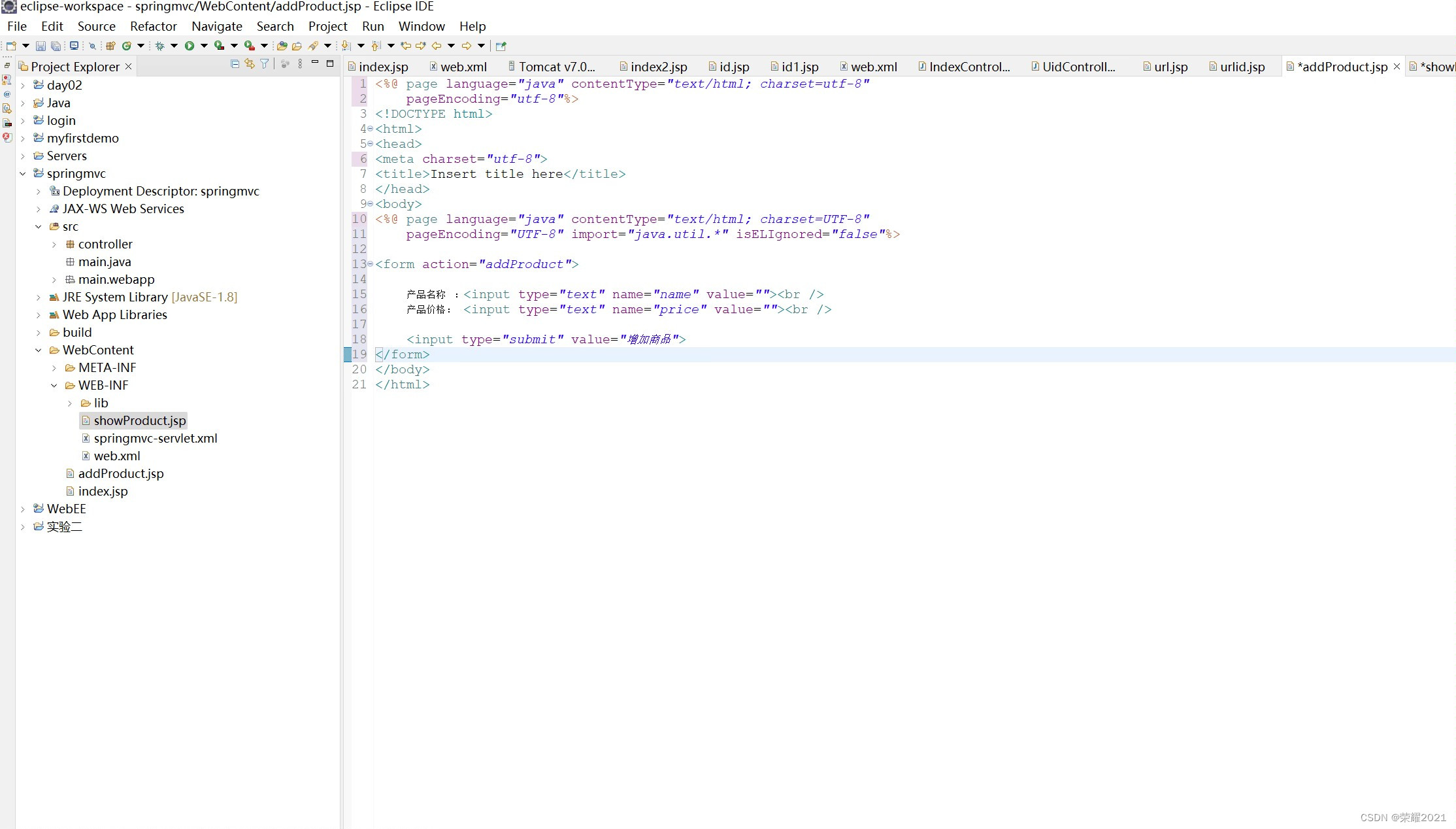
Task: Click the New Java Class icon
Action: 127,46
